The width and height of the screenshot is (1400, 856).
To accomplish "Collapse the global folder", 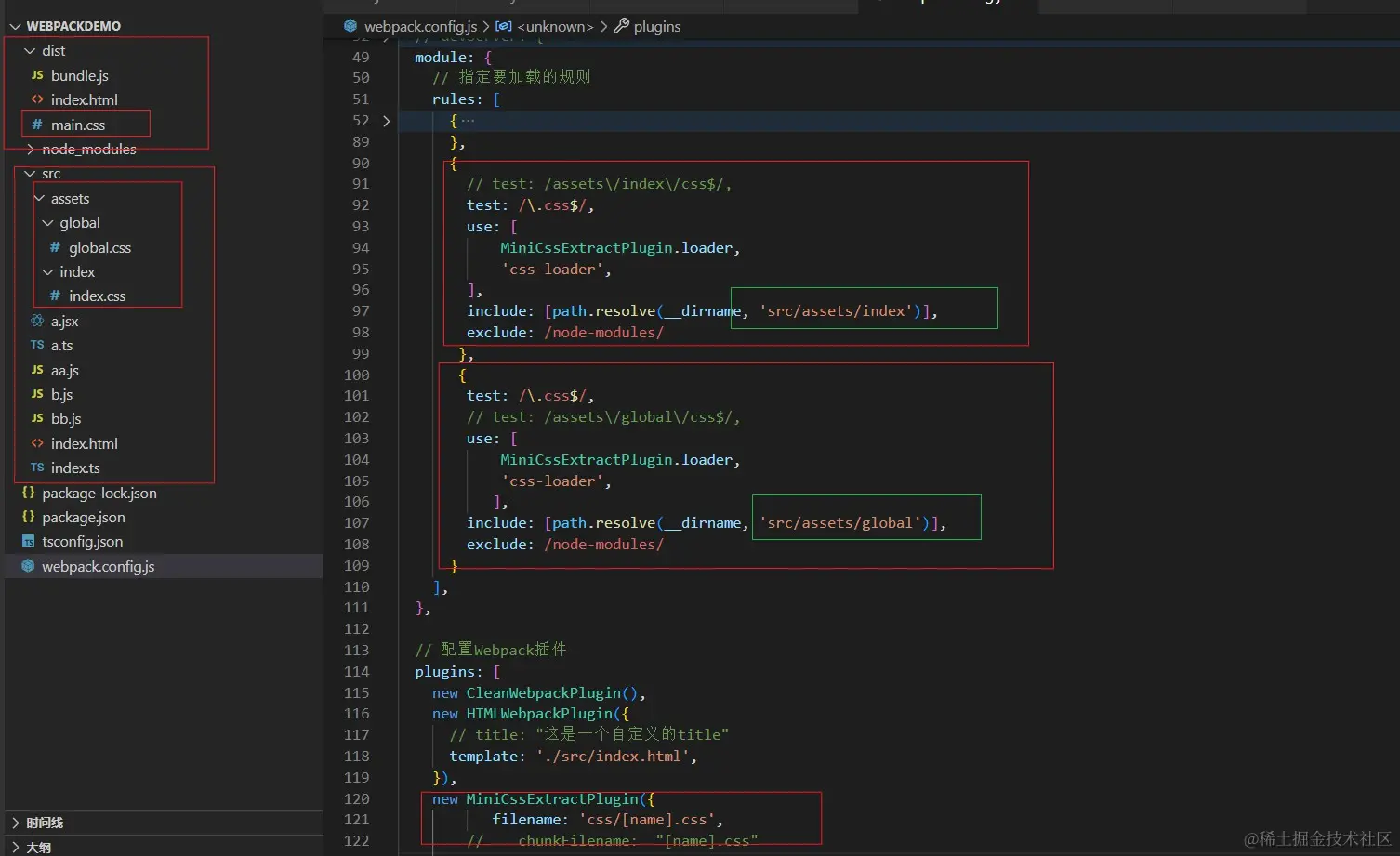I will [x=48, y=223].
